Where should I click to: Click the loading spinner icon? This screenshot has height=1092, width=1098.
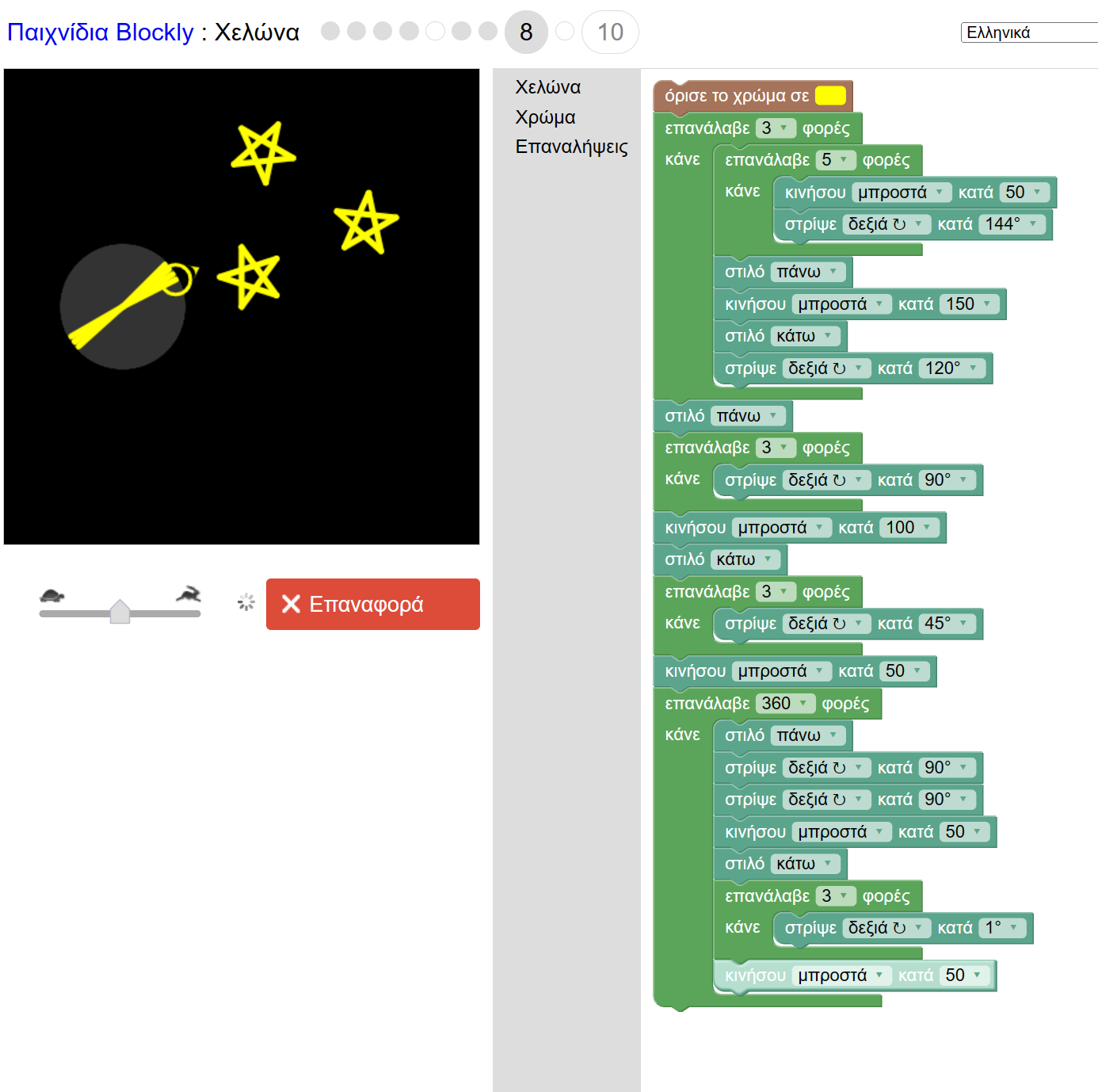click(x=246, y=603)
